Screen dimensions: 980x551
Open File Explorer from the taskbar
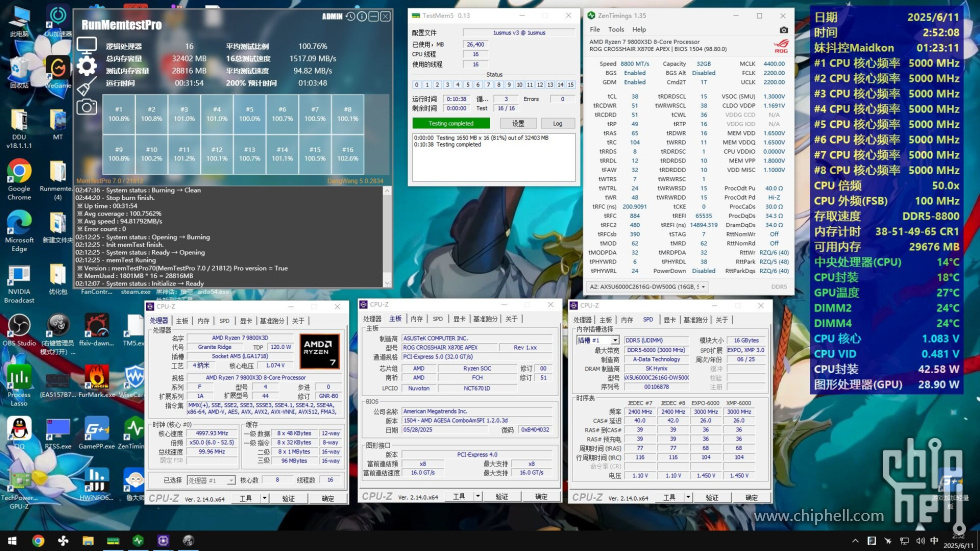[88, 540]
